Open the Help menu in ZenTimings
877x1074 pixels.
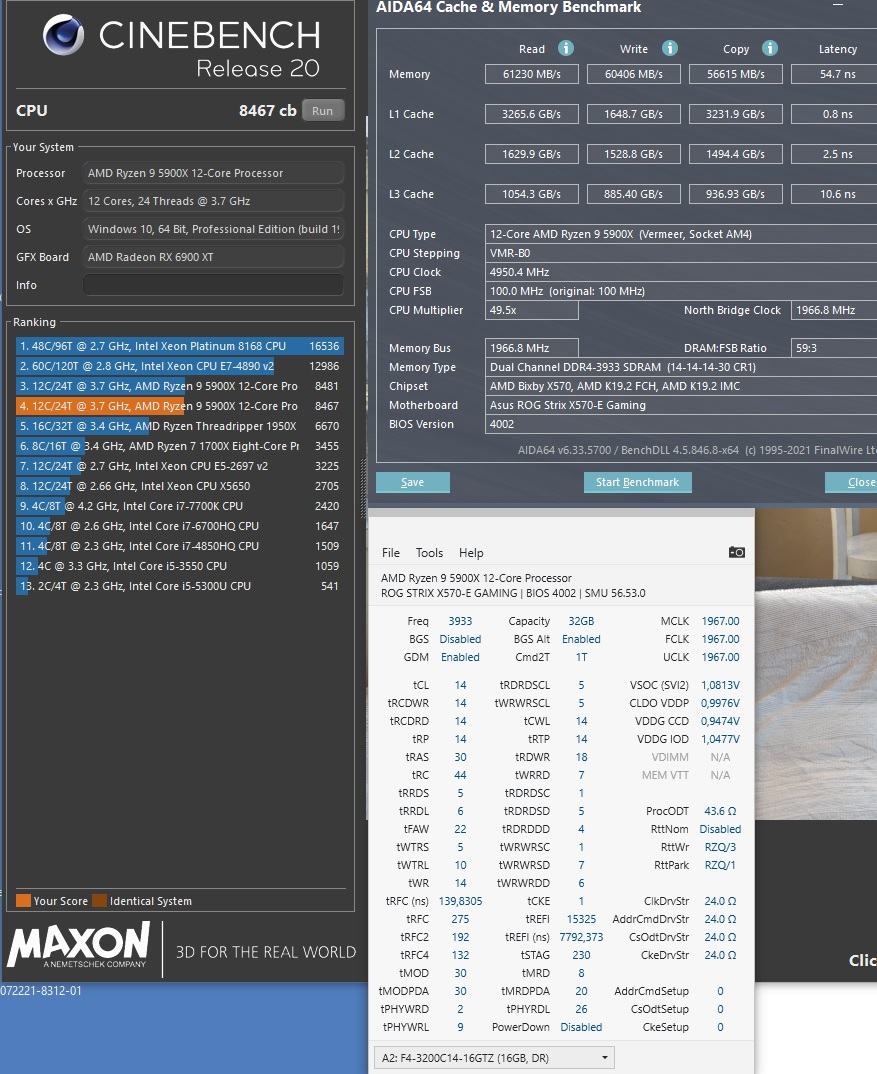coord(471,553)
